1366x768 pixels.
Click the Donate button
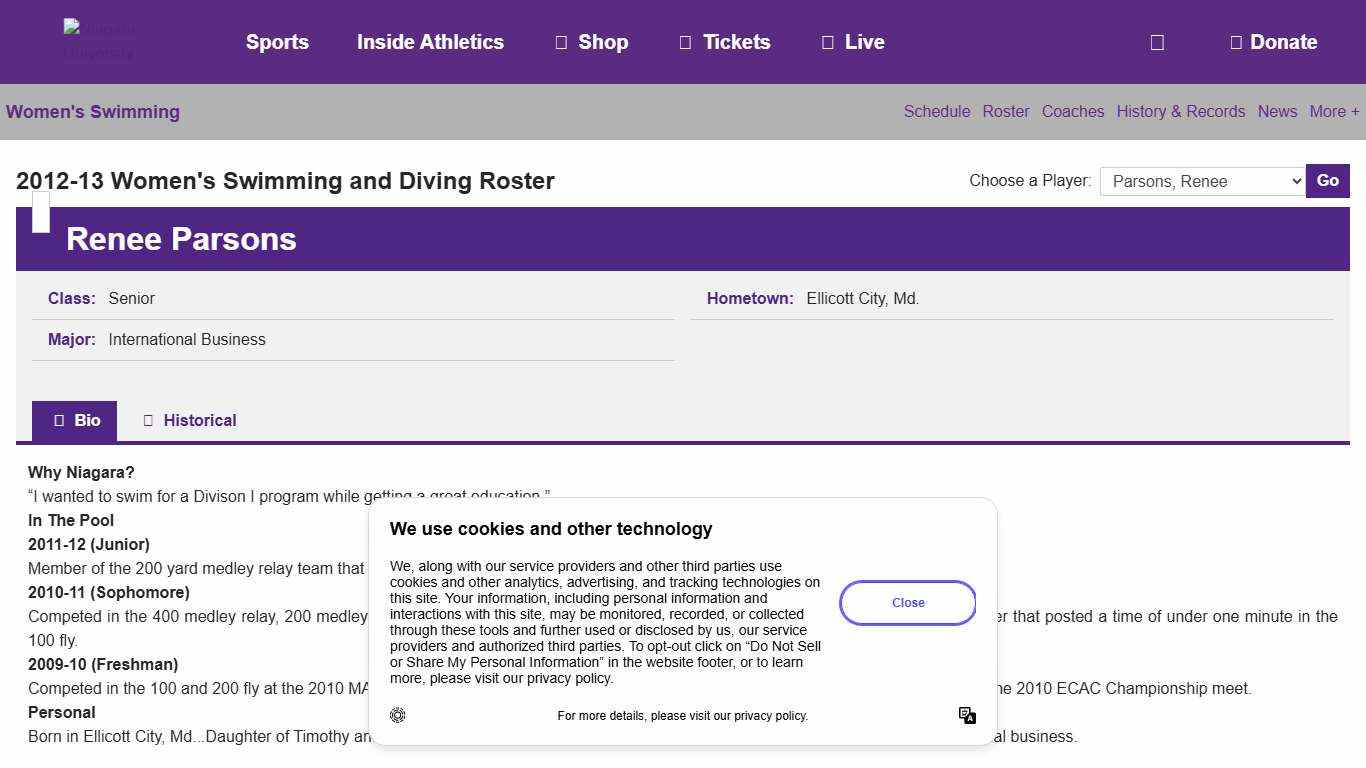click(1273, 42)
